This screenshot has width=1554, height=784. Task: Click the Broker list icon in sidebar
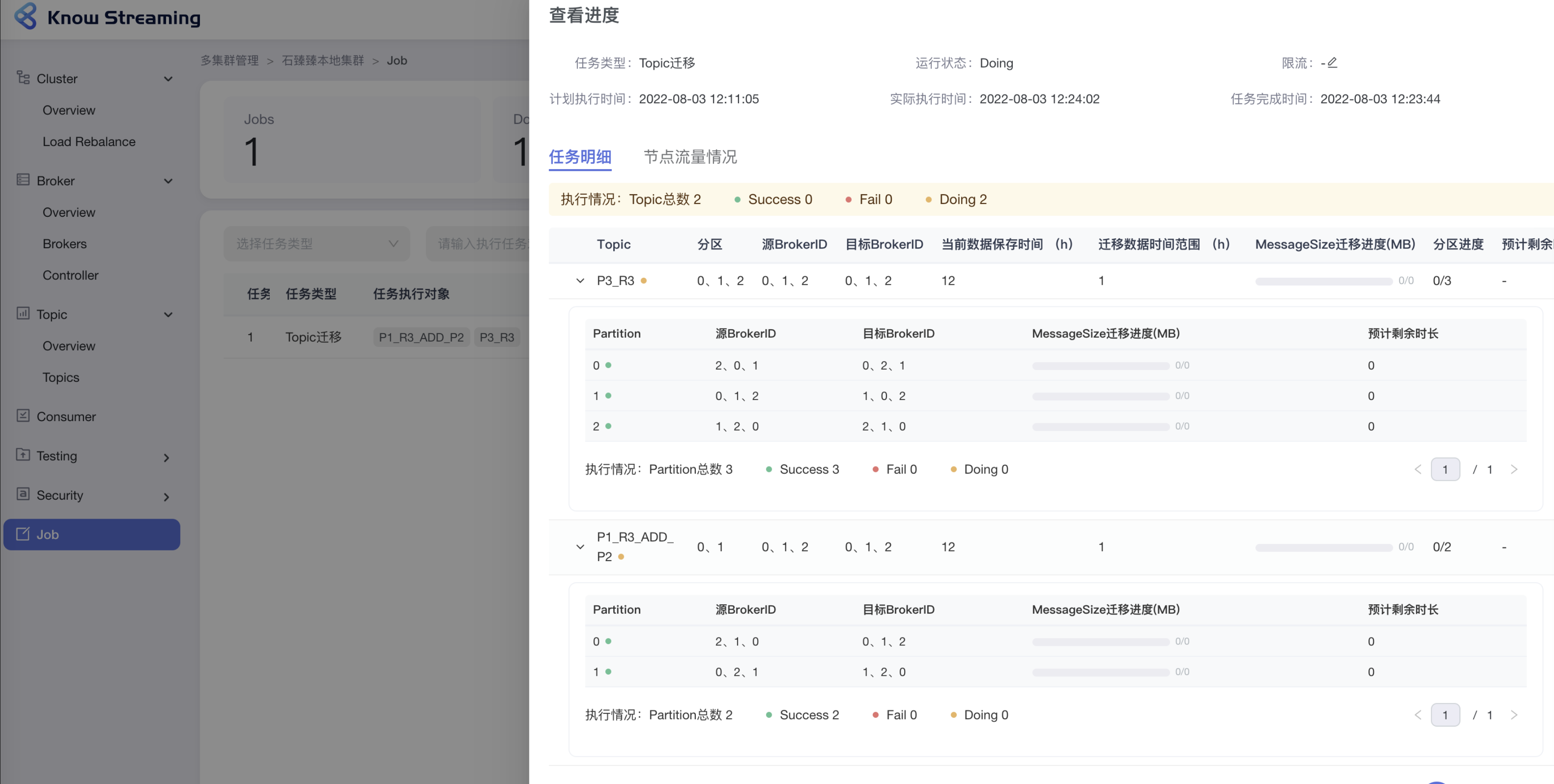point(23,180)
